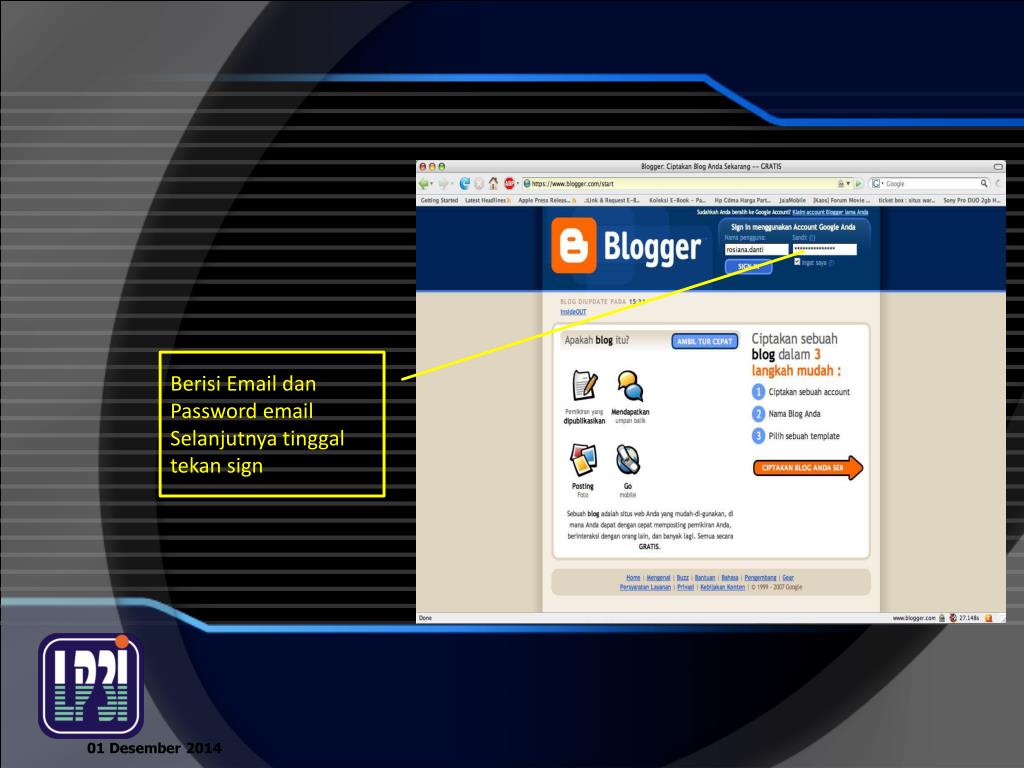1024x768 pixels.
Task: Open the [Kaos] Forum Movie bookmark
Action: tap(841, 200)
